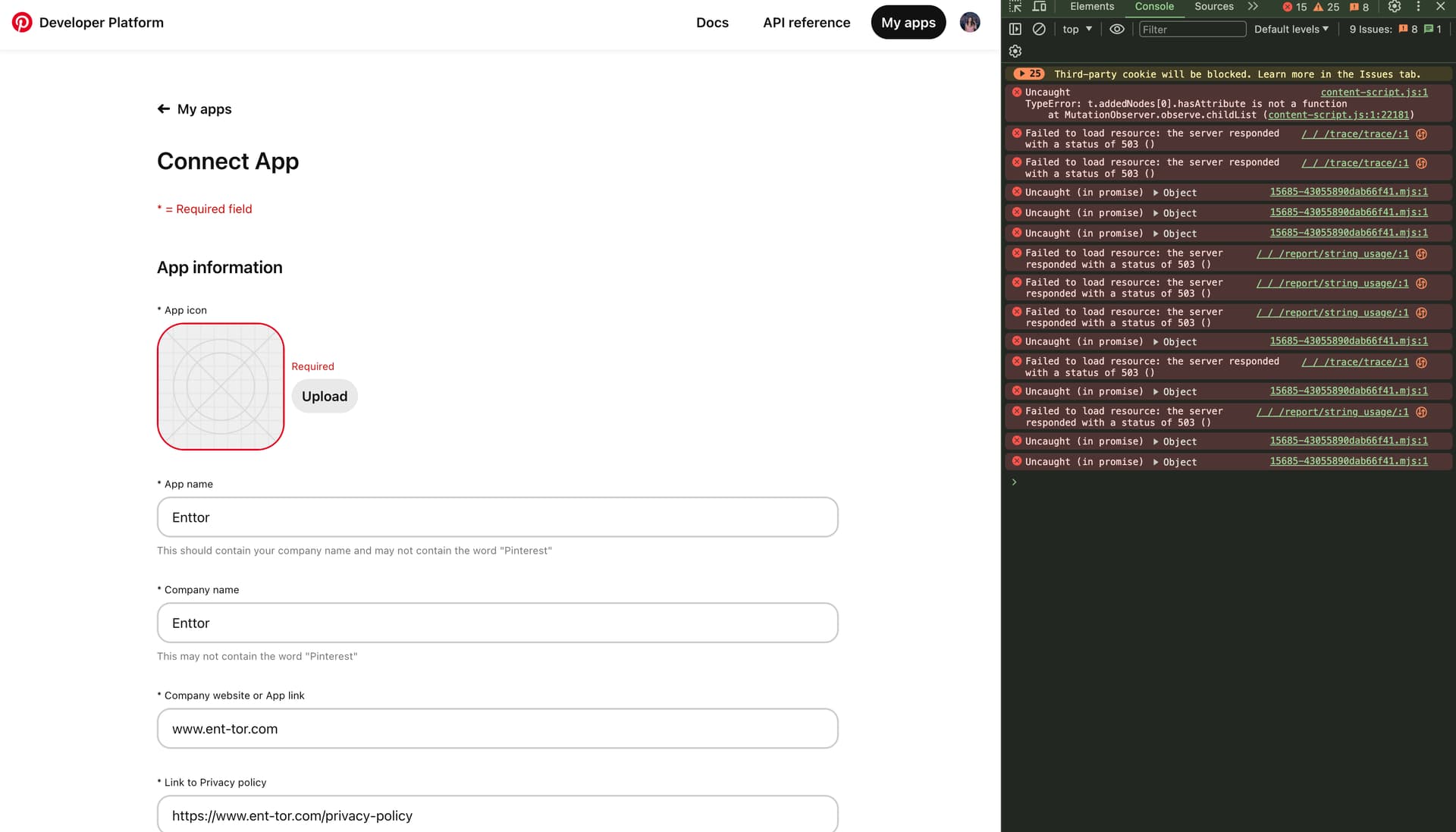Show the console sidebar panel icon
The image size is (1456, 832).
tap(1015, 29)
